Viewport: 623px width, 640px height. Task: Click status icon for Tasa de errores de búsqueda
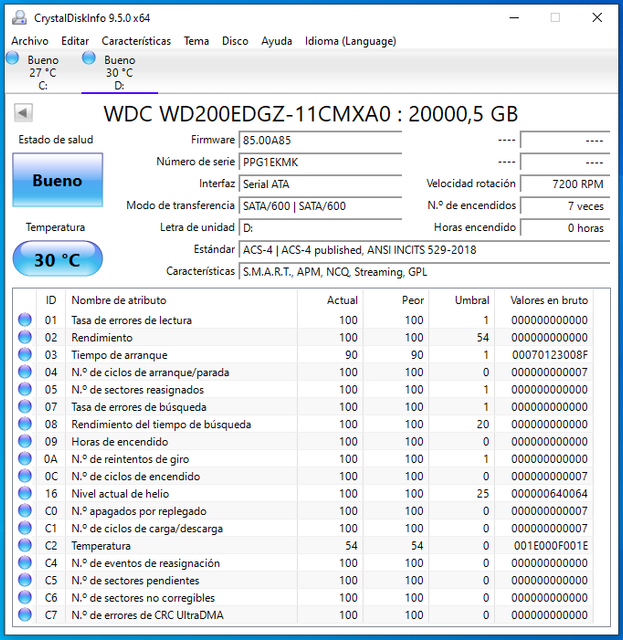coord(25,407)
